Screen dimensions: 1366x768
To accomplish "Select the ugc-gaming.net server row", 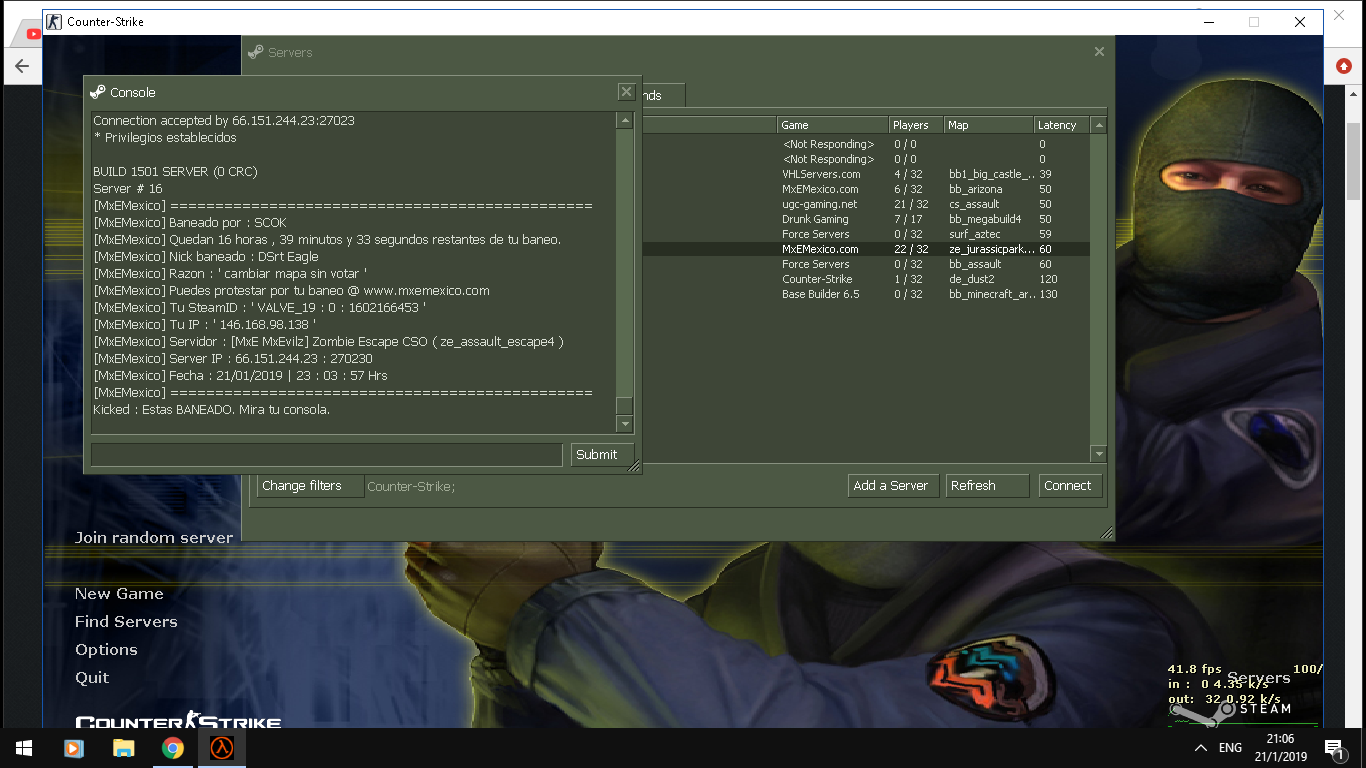I will 865,204.
